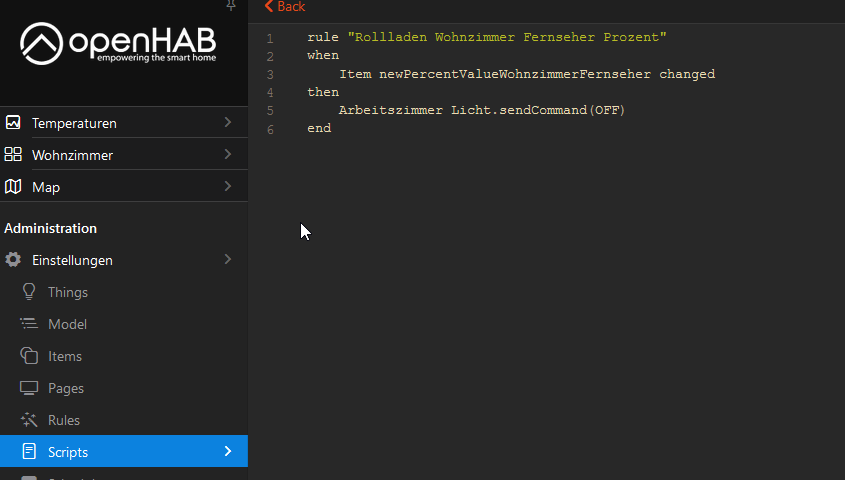This screenshot has width=845, height=480.
Task: Expand the Wohnzimmer chevron arrow
Action: 228,154
